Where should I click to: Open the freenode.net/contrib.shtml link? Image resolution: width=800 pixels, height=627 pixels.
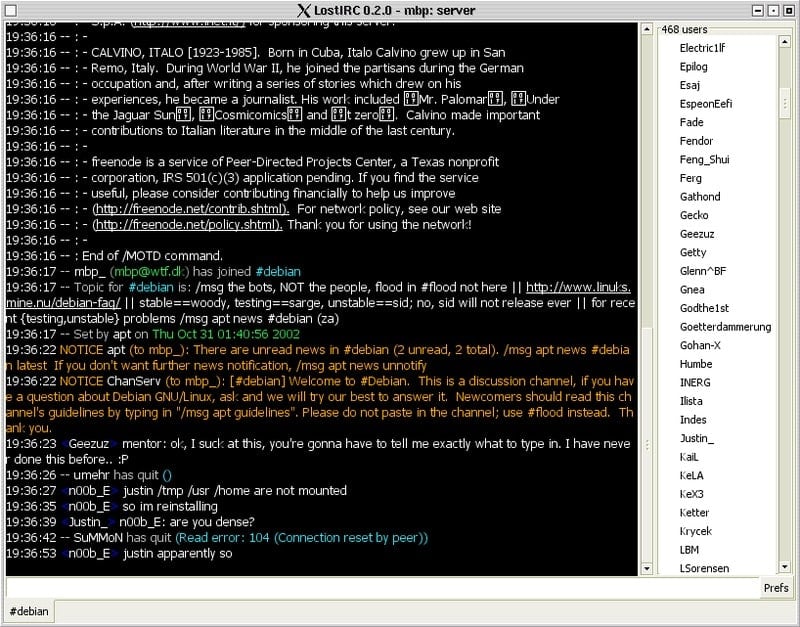coord(185,209)
